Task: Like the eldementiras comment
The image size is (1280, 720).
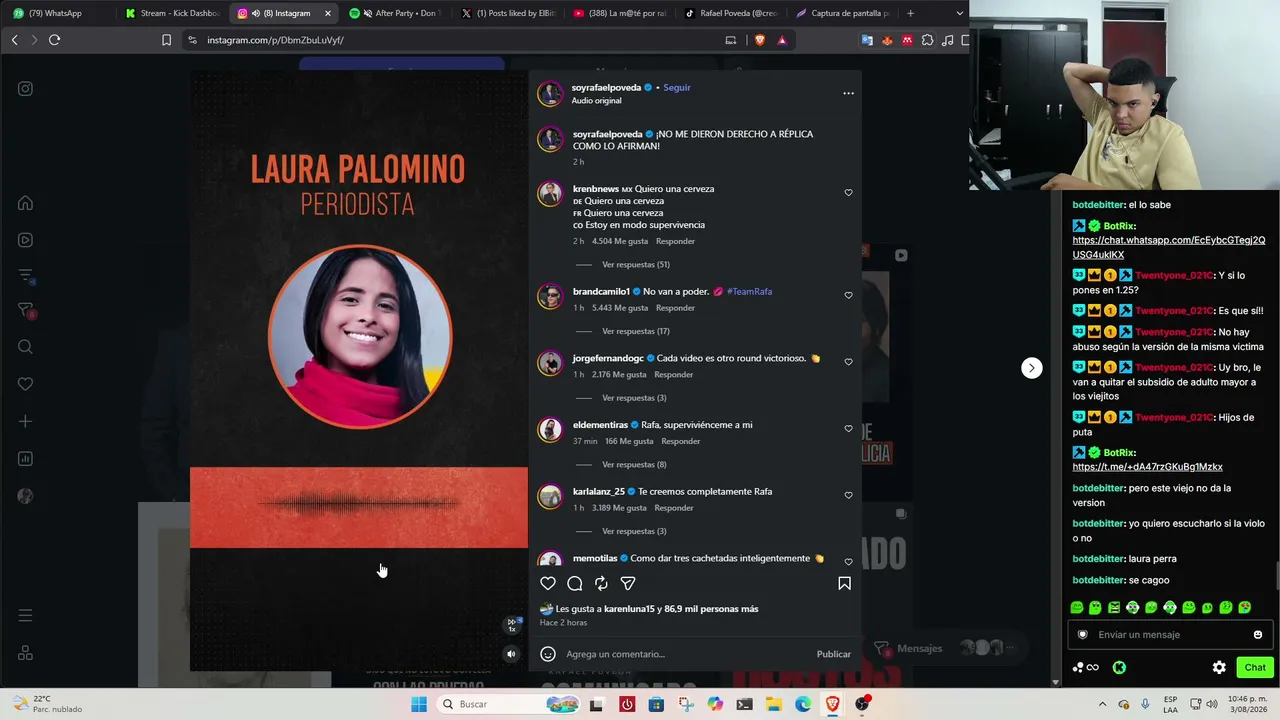Action: click(x=848, y=429)
